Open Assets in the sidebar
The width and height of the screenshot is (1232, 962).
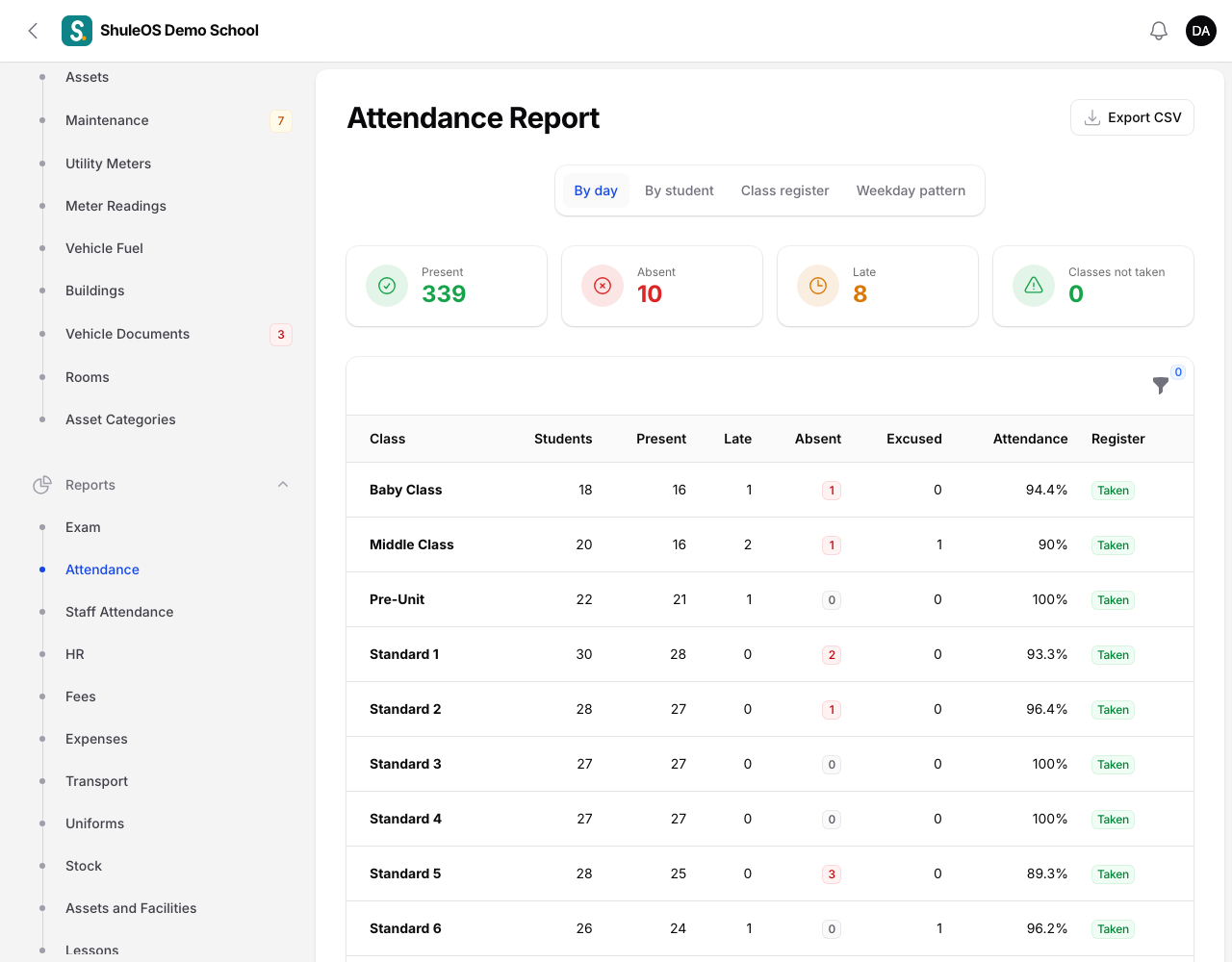point(87,77)
